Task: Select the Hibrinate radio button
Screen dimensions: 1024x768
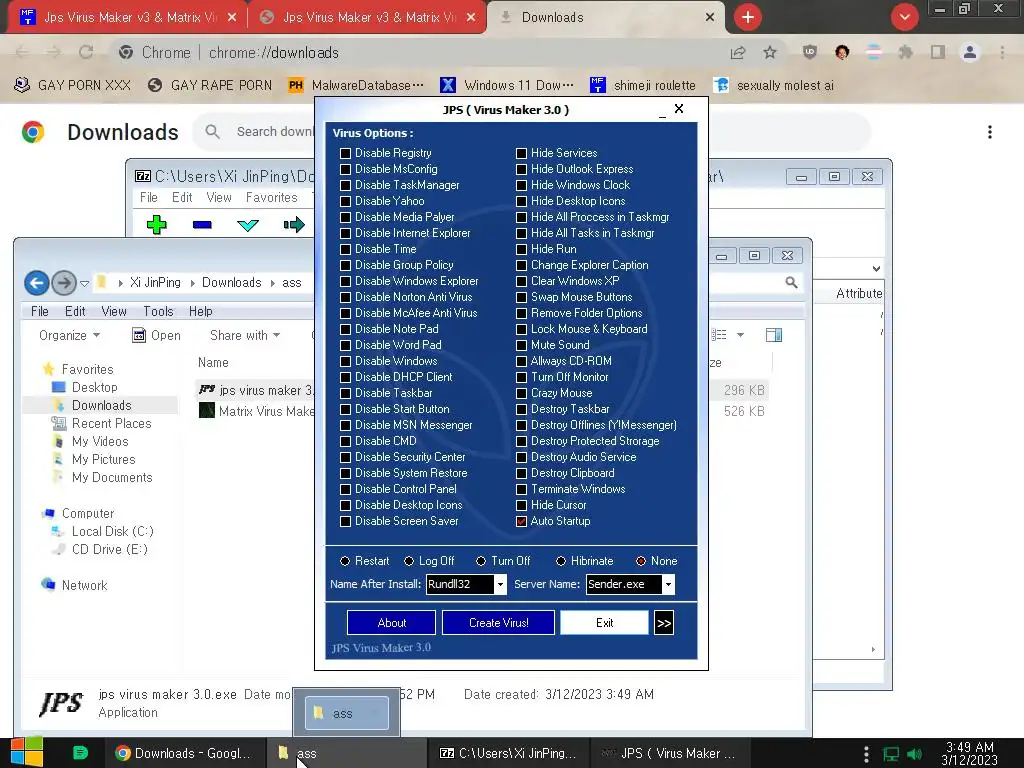Action: point(561,561)
